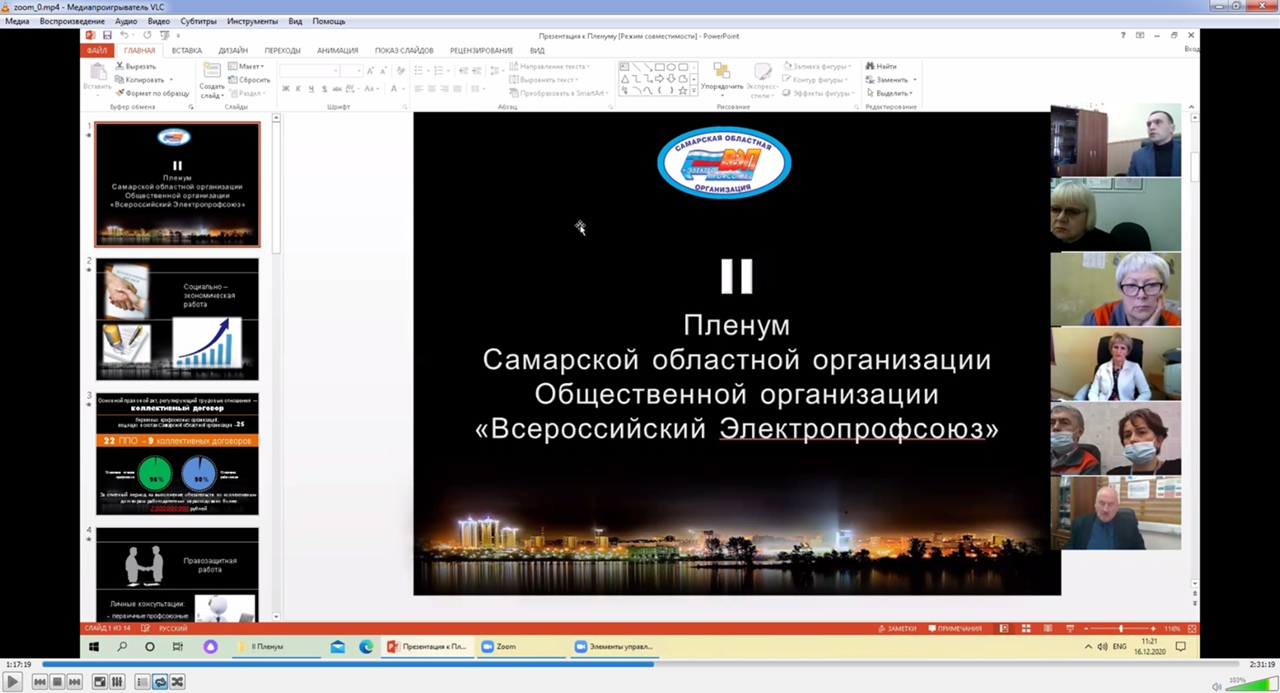
Task: Toggle VLC fullscreen mode button
Action: pos(99,682)
